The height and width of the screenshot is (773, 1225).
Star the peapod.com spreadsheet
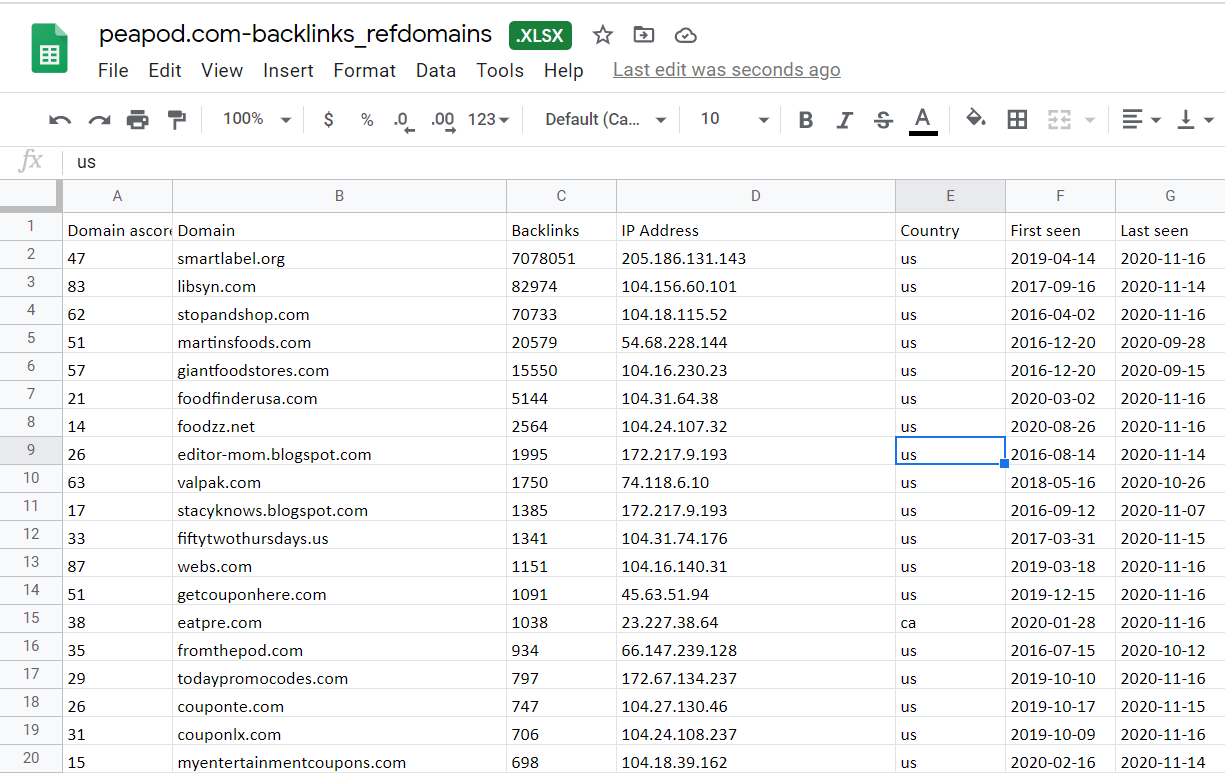[x=602, y=35]
